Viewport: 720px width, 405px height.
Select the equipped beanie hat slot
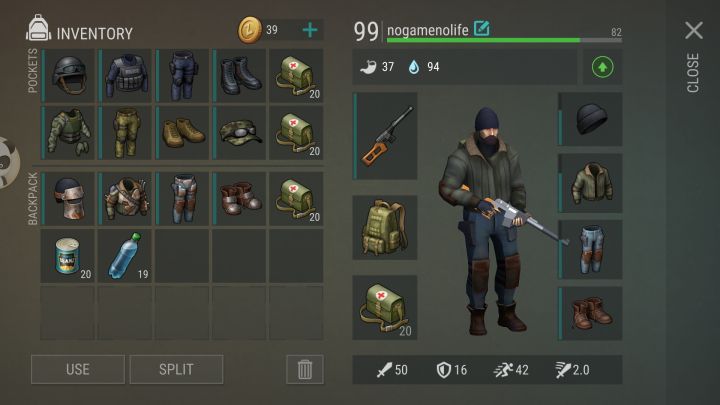(x=591, y=119)
